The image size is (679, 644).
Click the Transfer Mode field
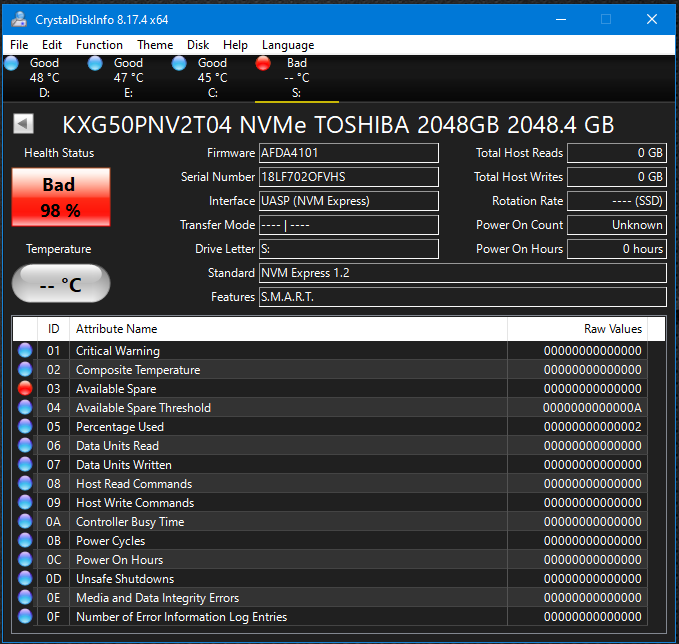tap(349, 225)
